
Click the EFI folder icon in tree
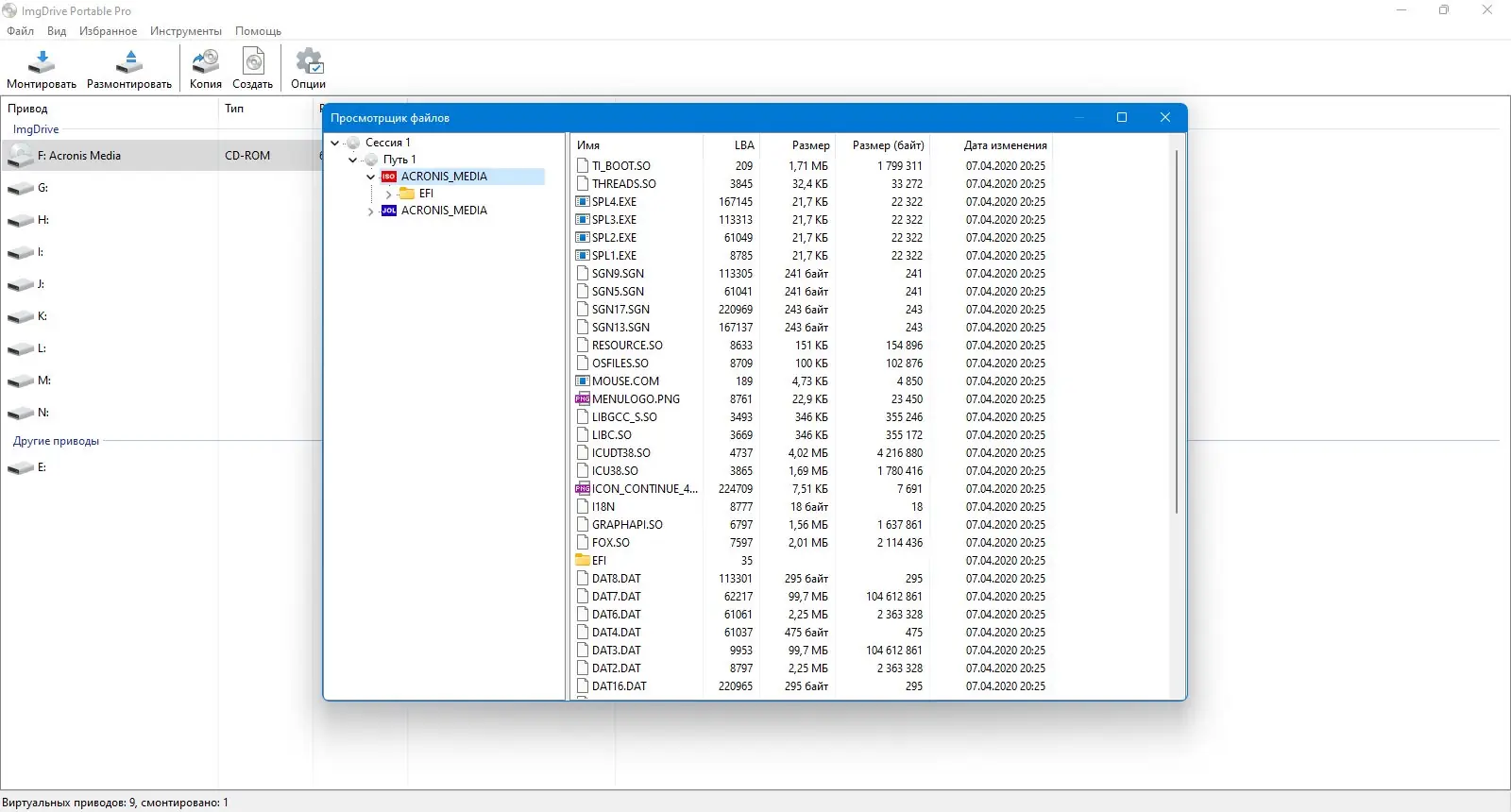pos(407,194)
